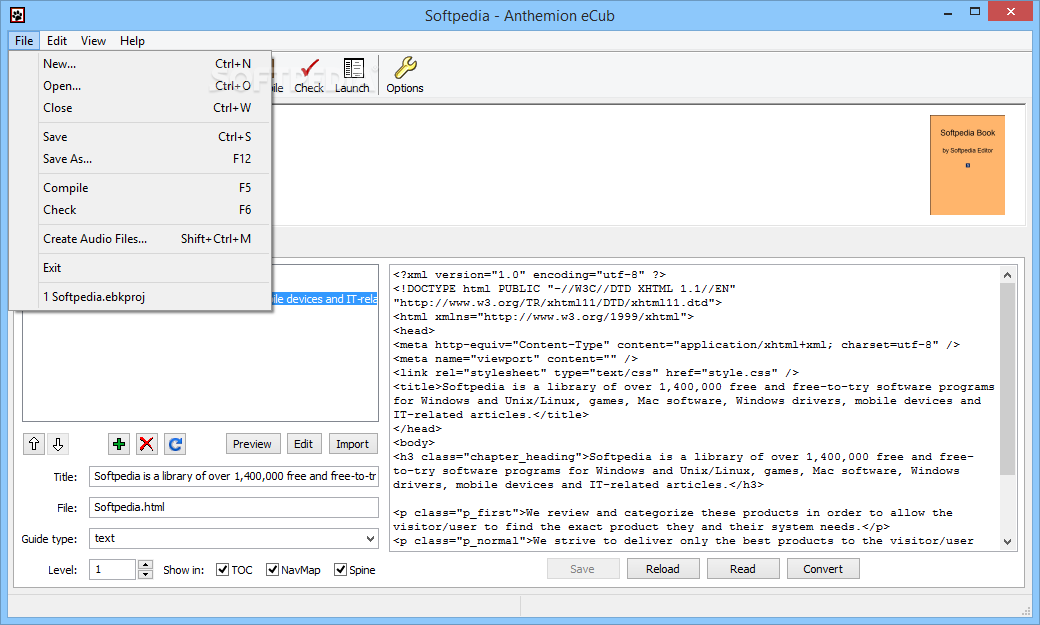This screenshot has width=1040, height=625.
Task: Click the Title input field
Action: click(x=233, y=476)
